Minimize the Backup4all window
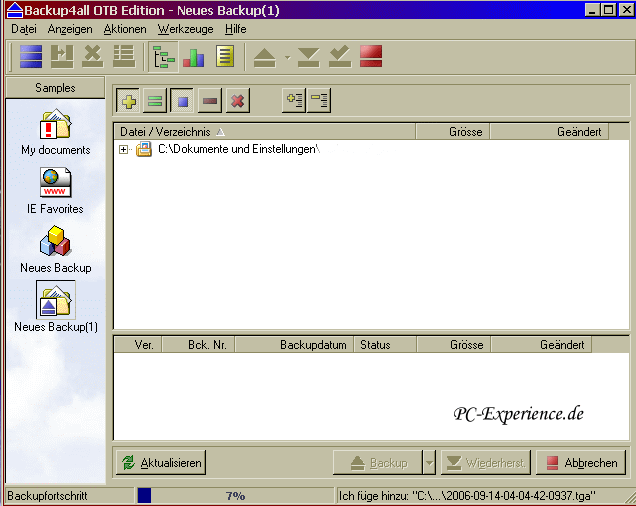The image size is (636, 506). (592, 10)
